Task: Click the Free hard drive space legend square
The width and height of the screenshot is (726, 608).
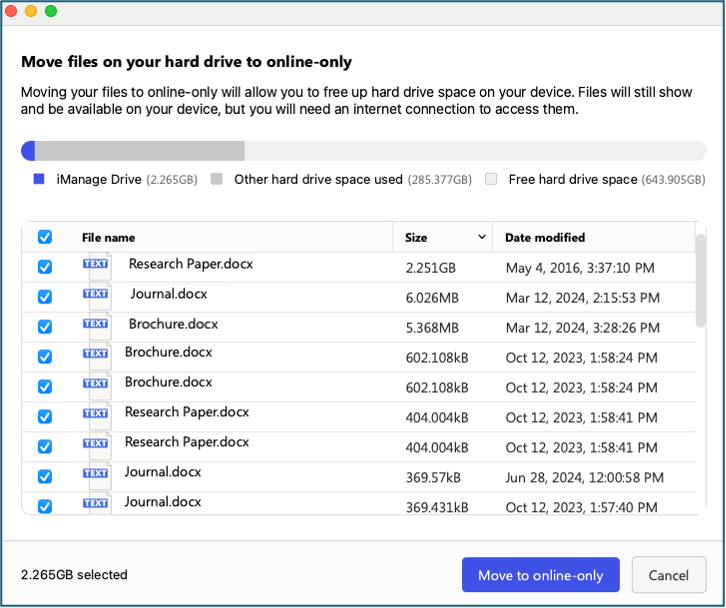Action: pos(491,179)
